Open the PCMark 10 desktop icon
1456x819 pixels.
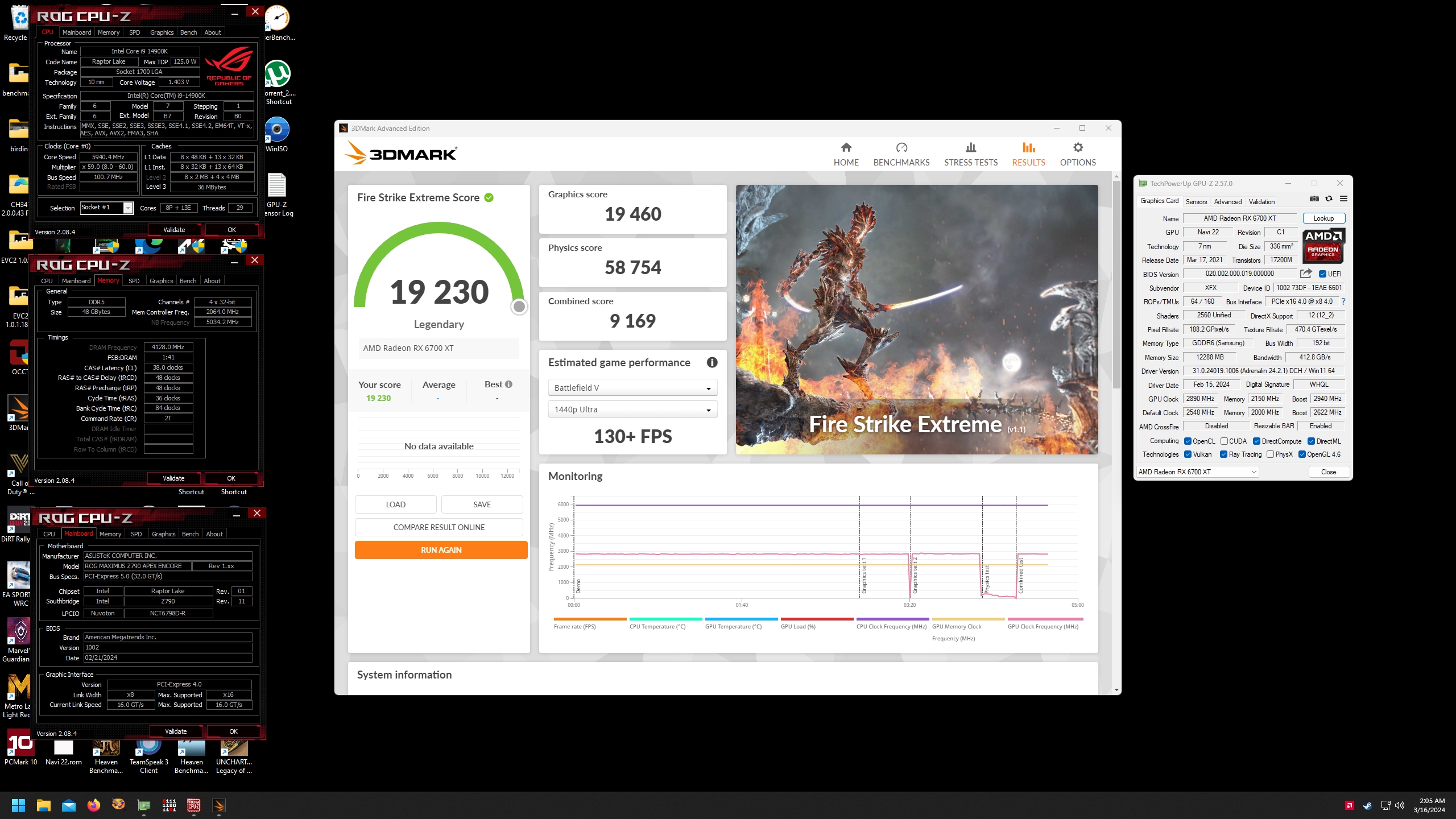click(x=20, y=748)
